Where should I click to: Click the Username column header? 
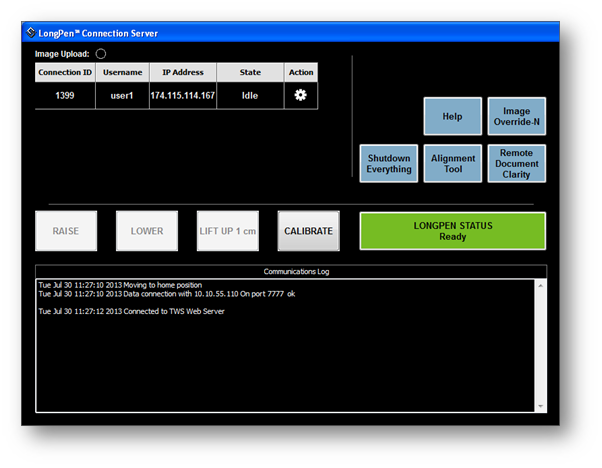[x=122, y=72]
